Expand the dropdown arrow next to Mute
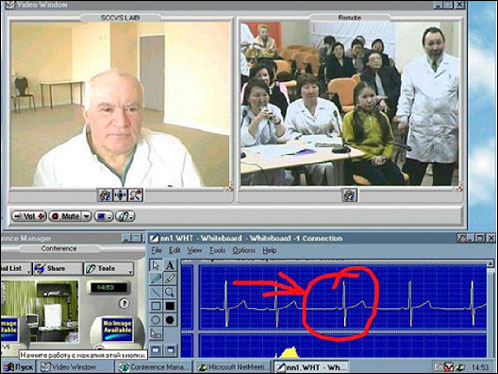This screenshot has width=498, height=374. (86, 216)
